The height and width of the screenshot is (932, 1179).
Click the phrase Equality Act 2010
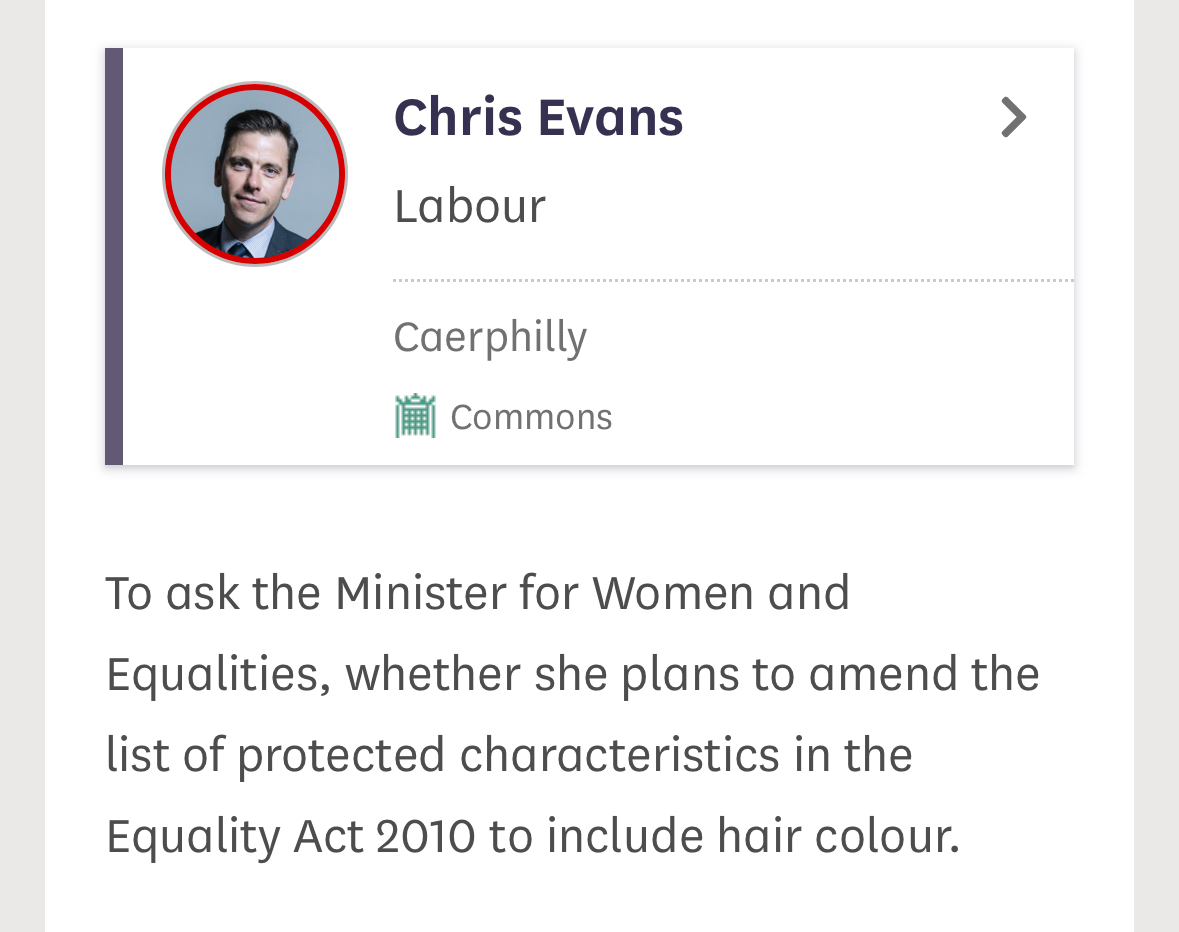point(291,837)
